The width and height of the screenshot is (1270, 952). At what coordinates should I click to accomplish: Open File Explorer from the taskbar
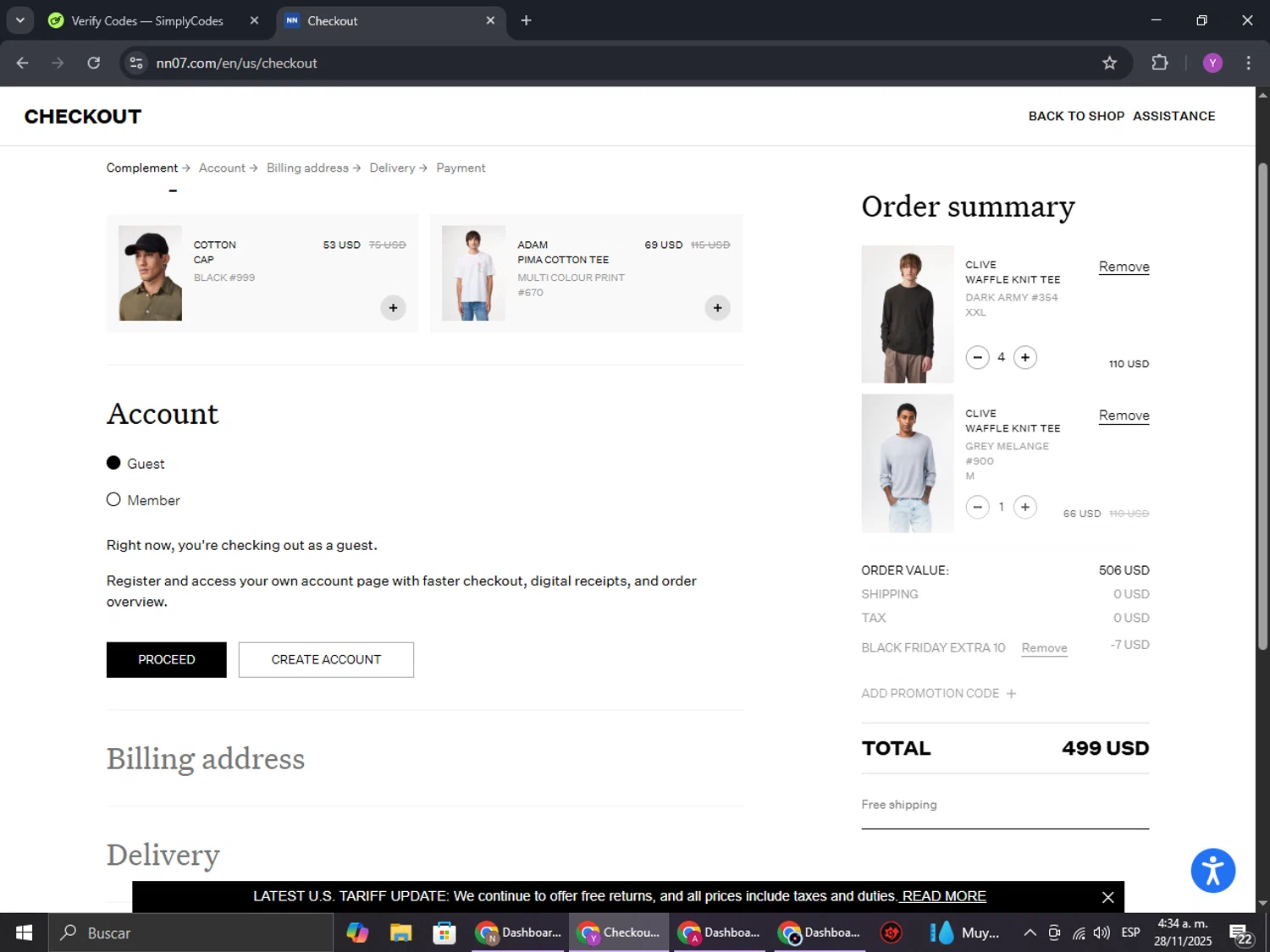400,933
